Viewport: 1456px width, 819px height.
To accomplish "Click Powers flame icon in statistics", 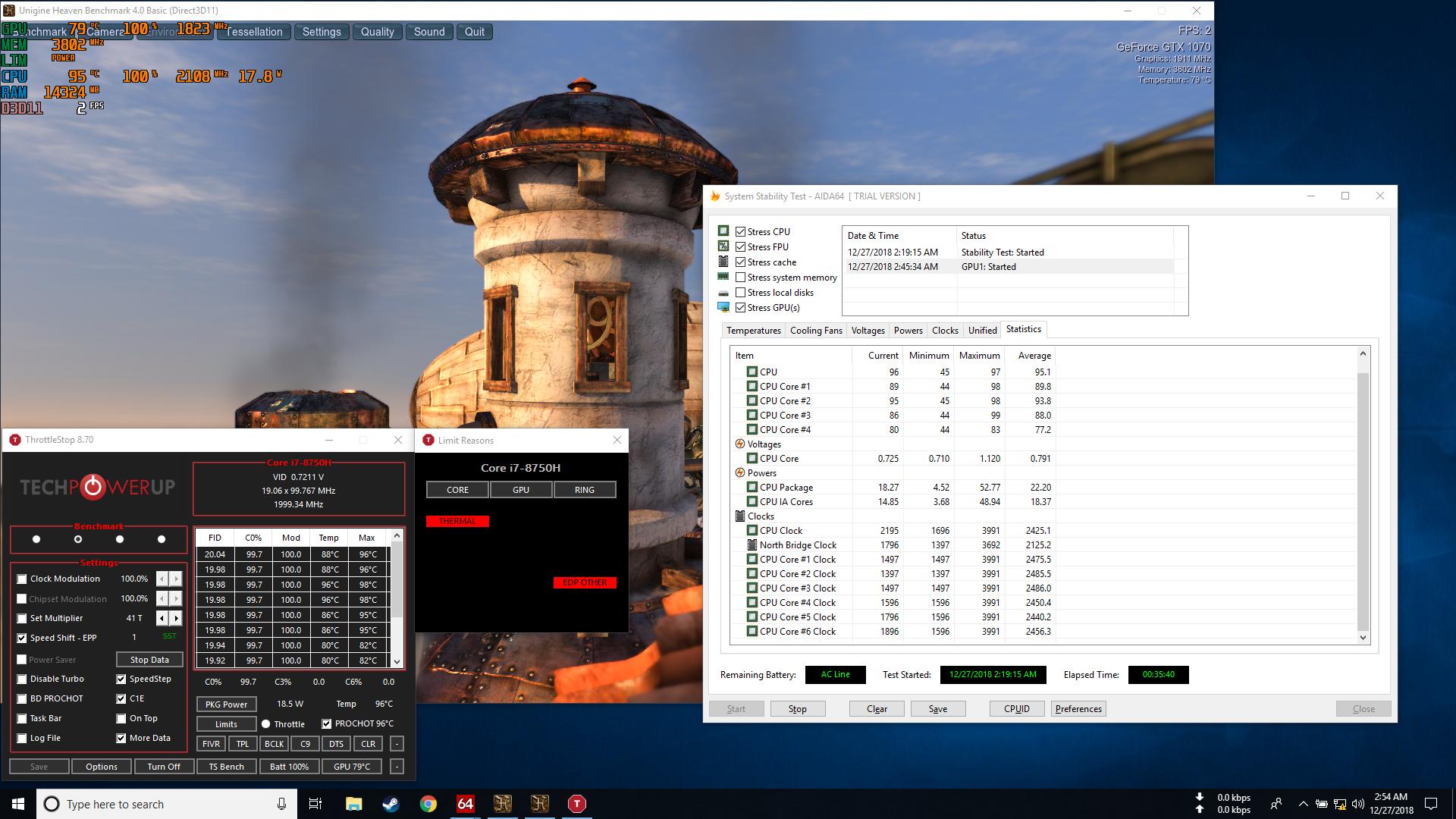I will pos(740,473).
